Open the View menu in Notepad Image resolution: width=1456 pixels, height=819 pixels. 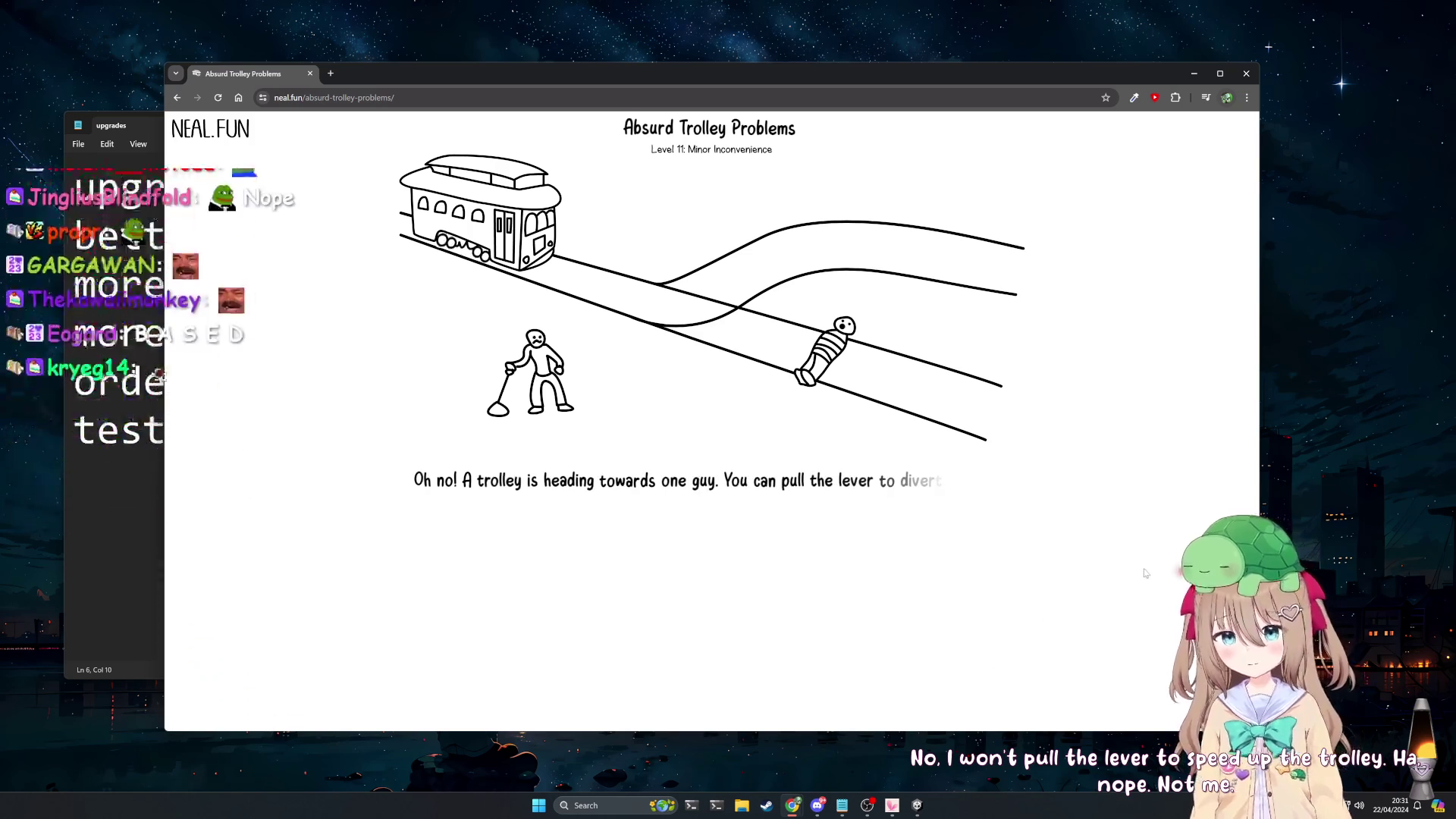click(138, 143)
